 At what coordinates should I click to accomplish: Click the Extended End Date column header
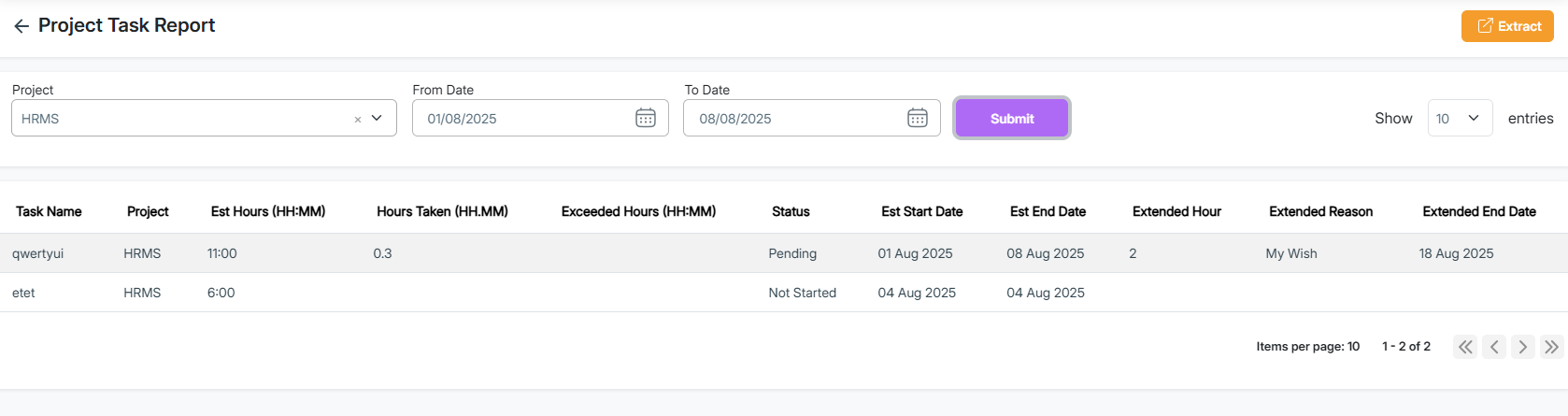click(1478, 211)
